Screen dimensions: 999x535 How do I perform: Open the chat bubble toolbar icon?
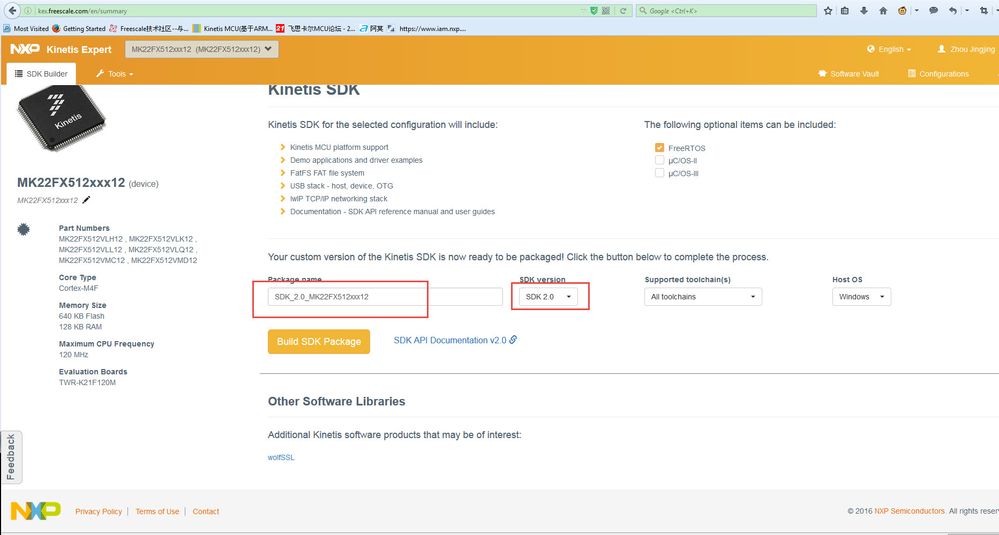933,11
